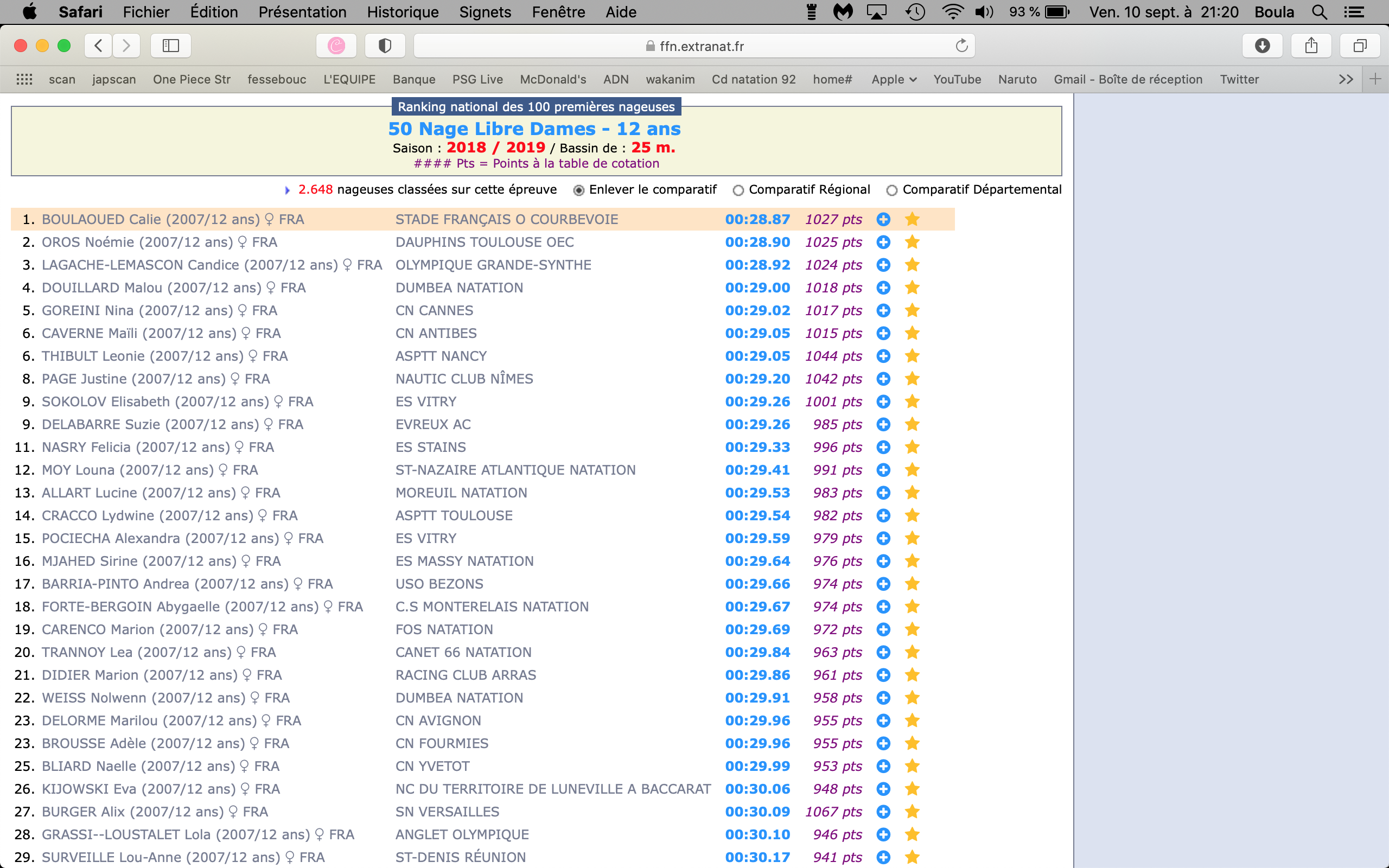Select Enlever le comparatif radio
Viewport: 1389px width, 868px height.
(x=579, y=190)
